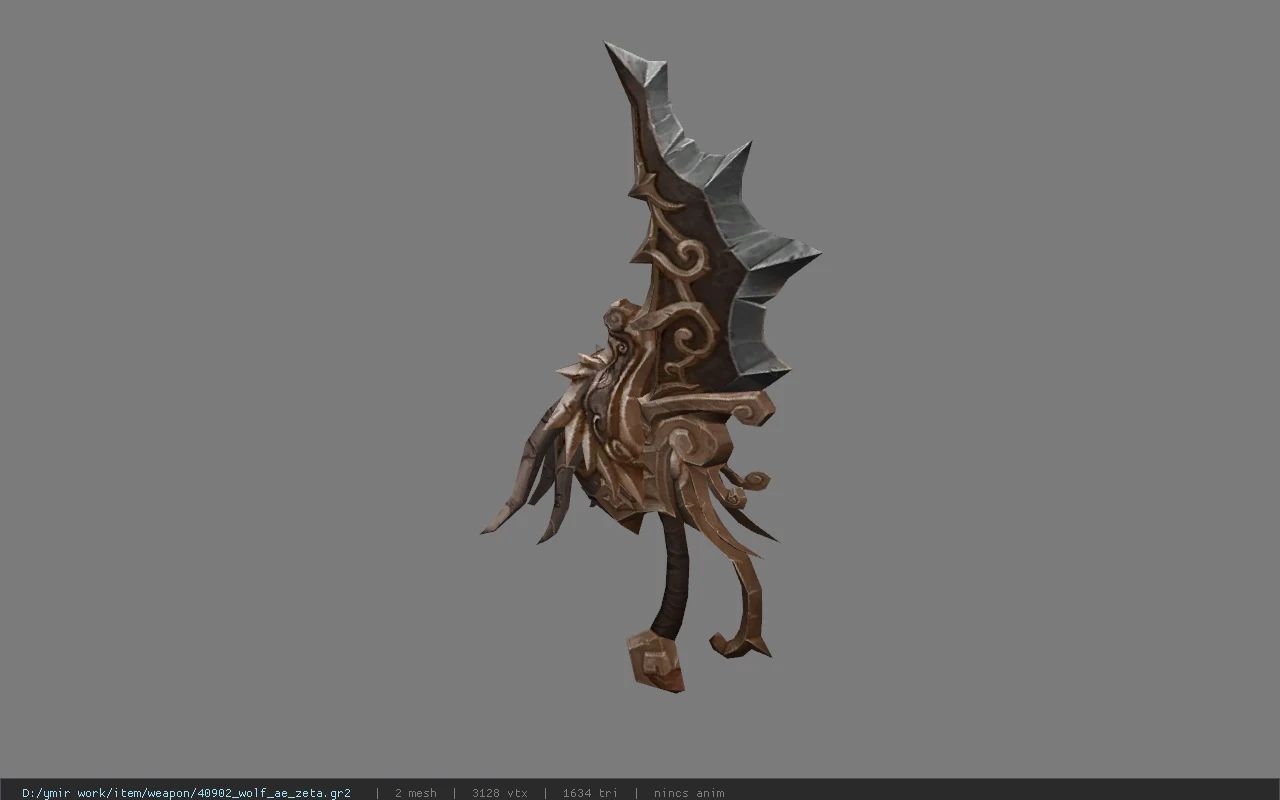Viewport: 1280px width, 800px height.
Task: Click the file path 40902_wolf_ae_zeta.gr2 in status bar
Action: click(x=186, y=793)
